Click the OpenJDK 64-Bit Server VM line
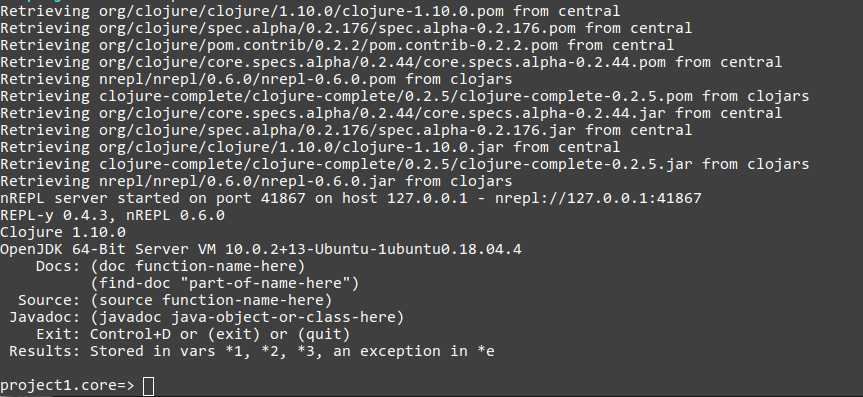Image resolution: width=863 pixels, height=397 pixels. [x=261, y=249]
